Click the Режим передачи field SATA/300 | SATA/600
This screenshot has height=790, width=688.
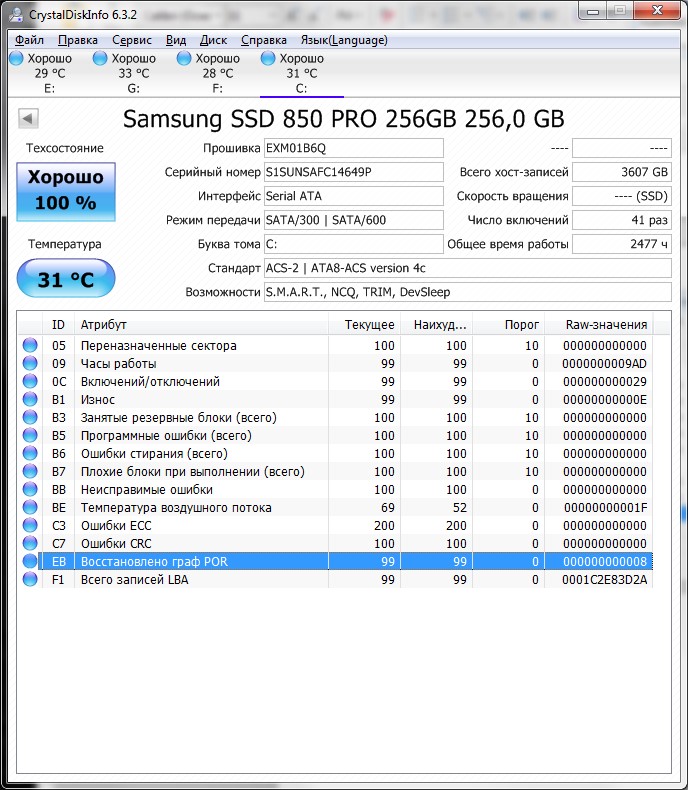[x=354, y=220]
